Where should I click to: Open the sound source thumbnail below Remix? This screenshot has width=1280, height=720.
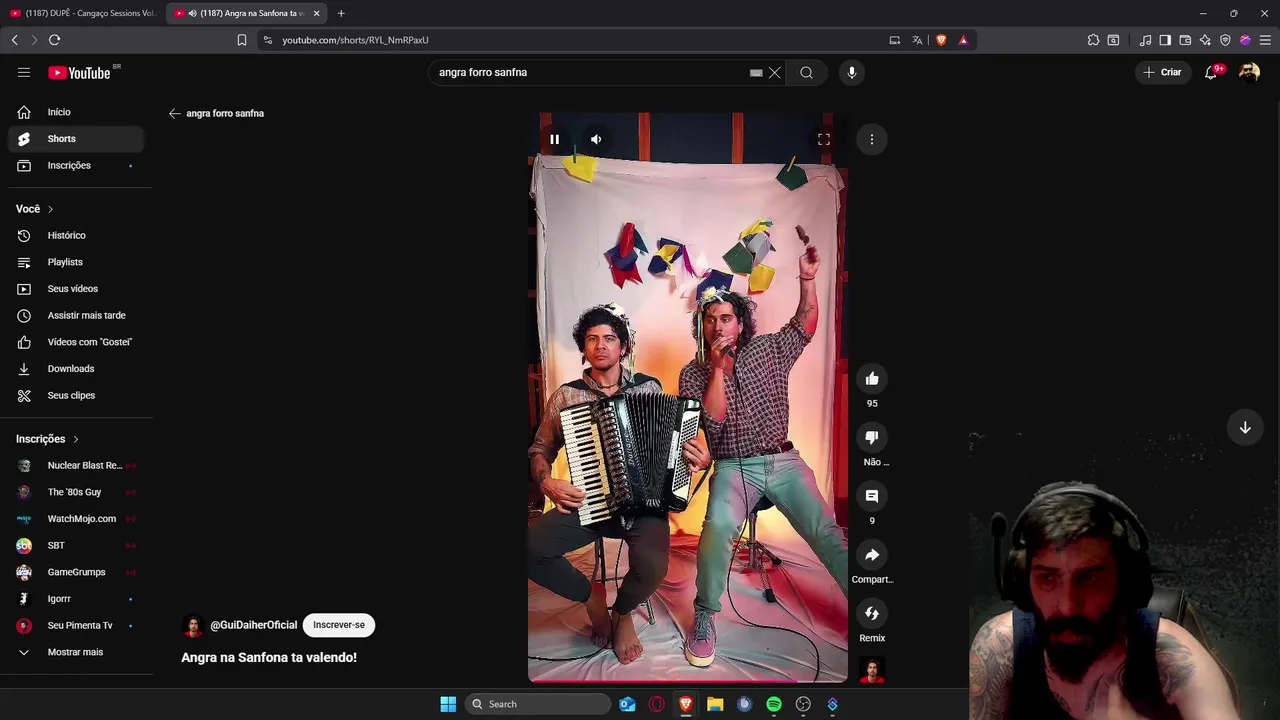click(872, 670)
